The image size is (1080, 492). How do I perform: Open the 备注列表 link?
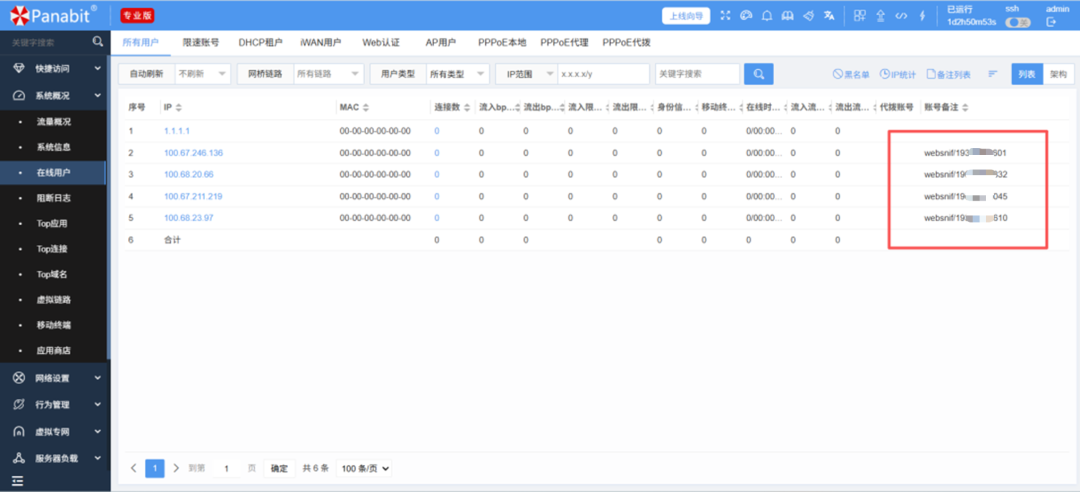948,74
